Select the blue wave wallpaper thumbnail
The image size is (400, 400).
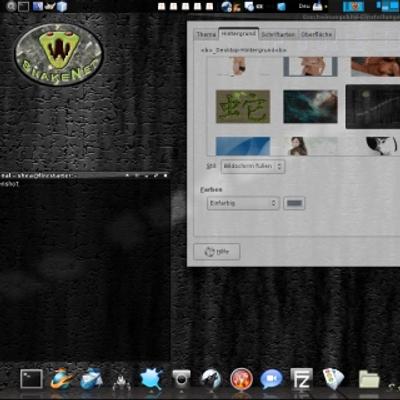[x=243, y=146]
